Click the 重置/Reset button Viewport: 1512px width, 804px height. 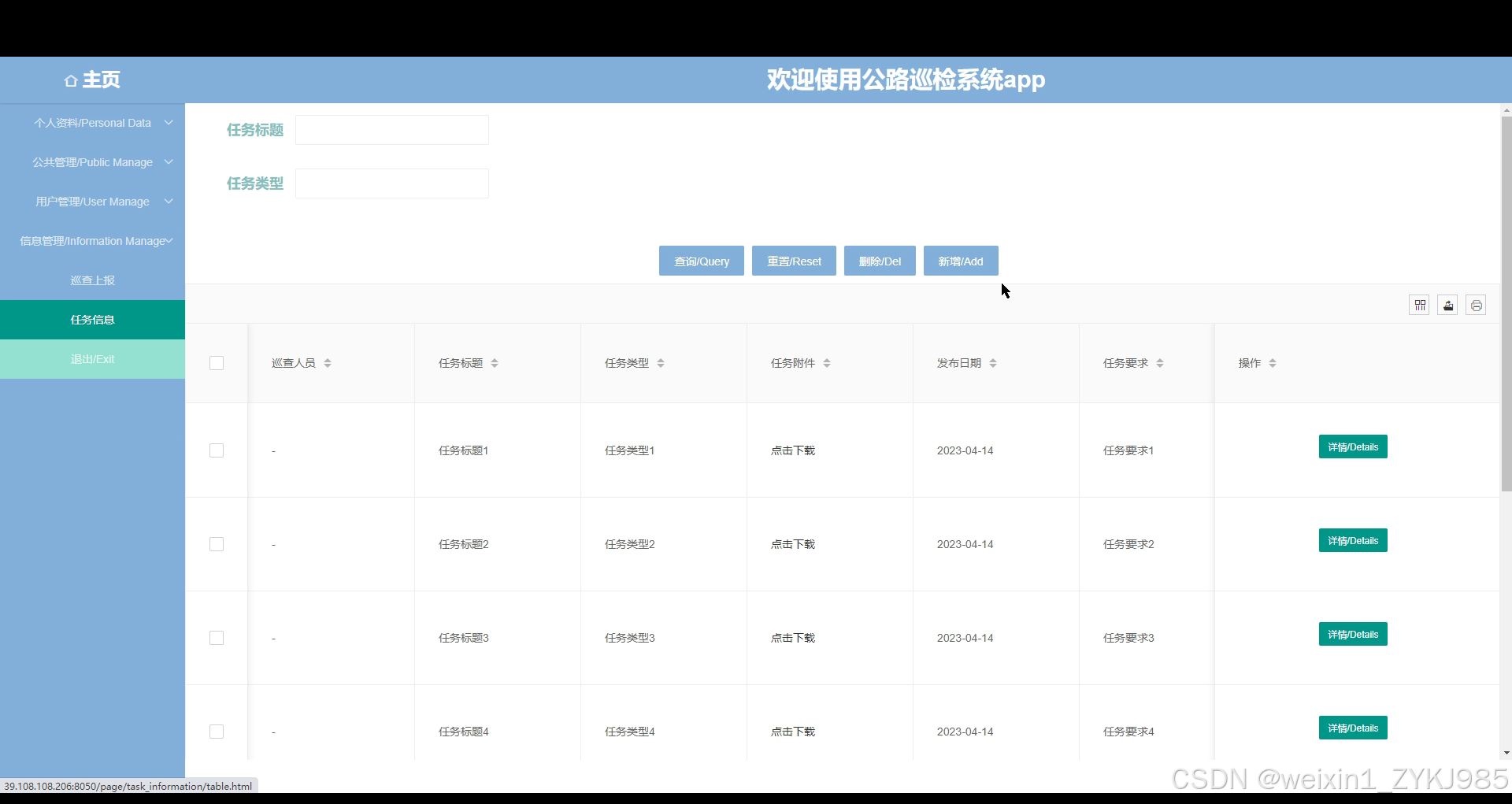tap(794, 261)
